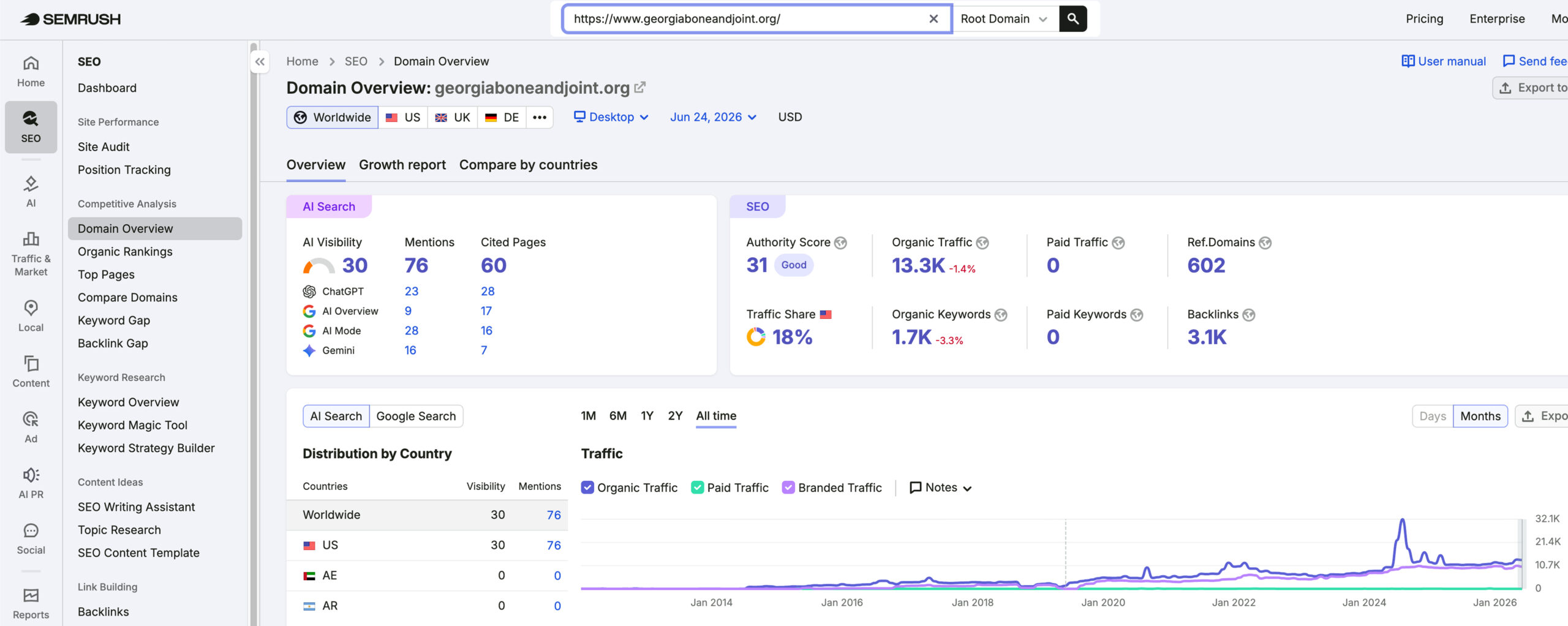Open the Local section icon

pos(31,315)
